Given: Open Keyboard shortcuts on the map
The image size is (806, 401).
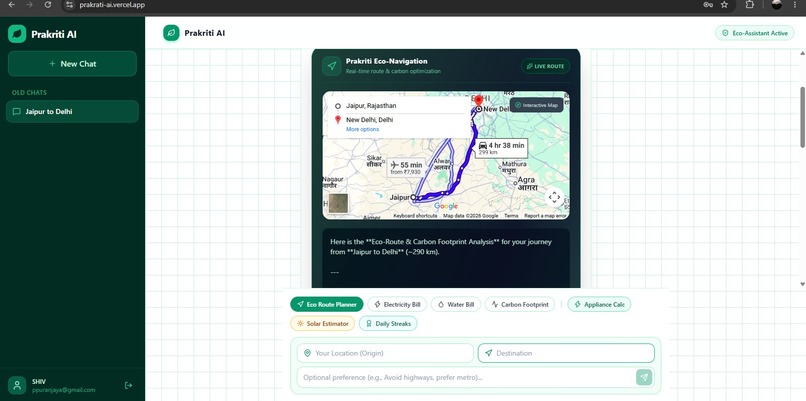Looking at the screenshot, I should pyautogui.click(x=415, y=216).
